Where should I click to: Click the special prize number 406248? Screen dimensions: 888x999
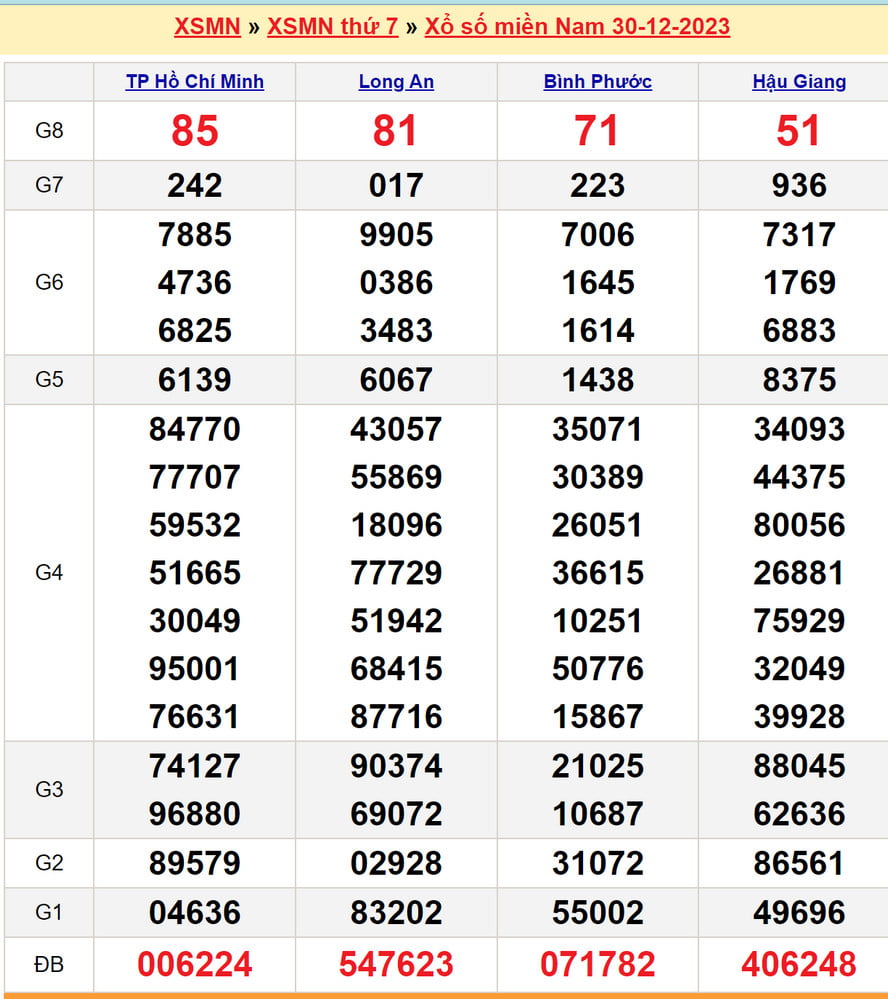click(x=799, y=965)
